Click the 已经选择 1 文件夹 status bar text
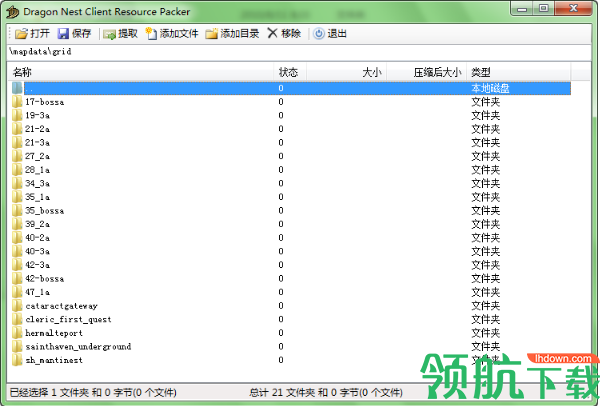Image resolution: width=600 pixels, height=406 pixels. click(93, 392)
